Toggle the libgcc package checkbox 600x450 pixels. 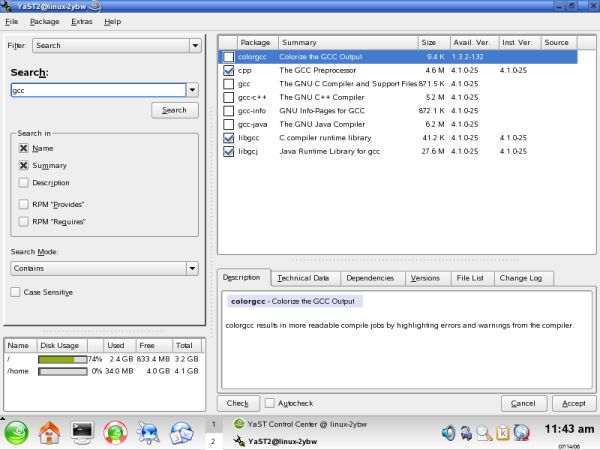228,138
